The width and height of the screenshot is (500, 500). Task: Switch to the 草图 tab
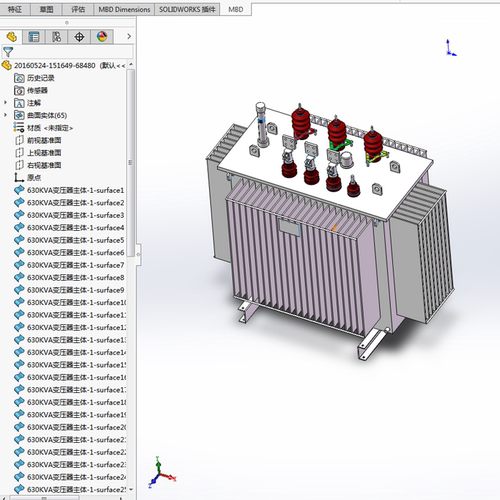click(x=46, y=9)
